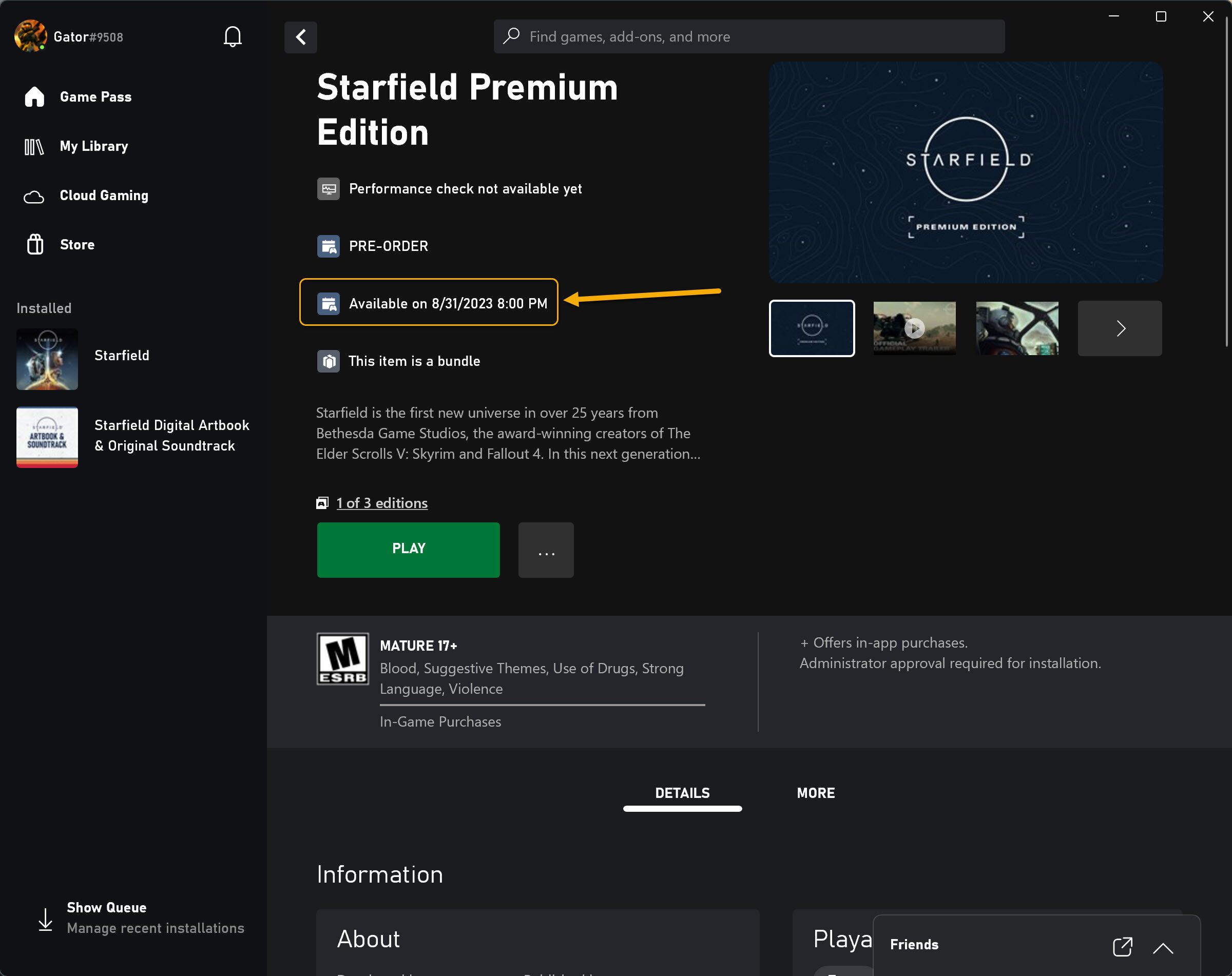Open Starfield Digital Artbook & Original Soundtrack
The image size is (1232, 976).
[x=172, y=436]
